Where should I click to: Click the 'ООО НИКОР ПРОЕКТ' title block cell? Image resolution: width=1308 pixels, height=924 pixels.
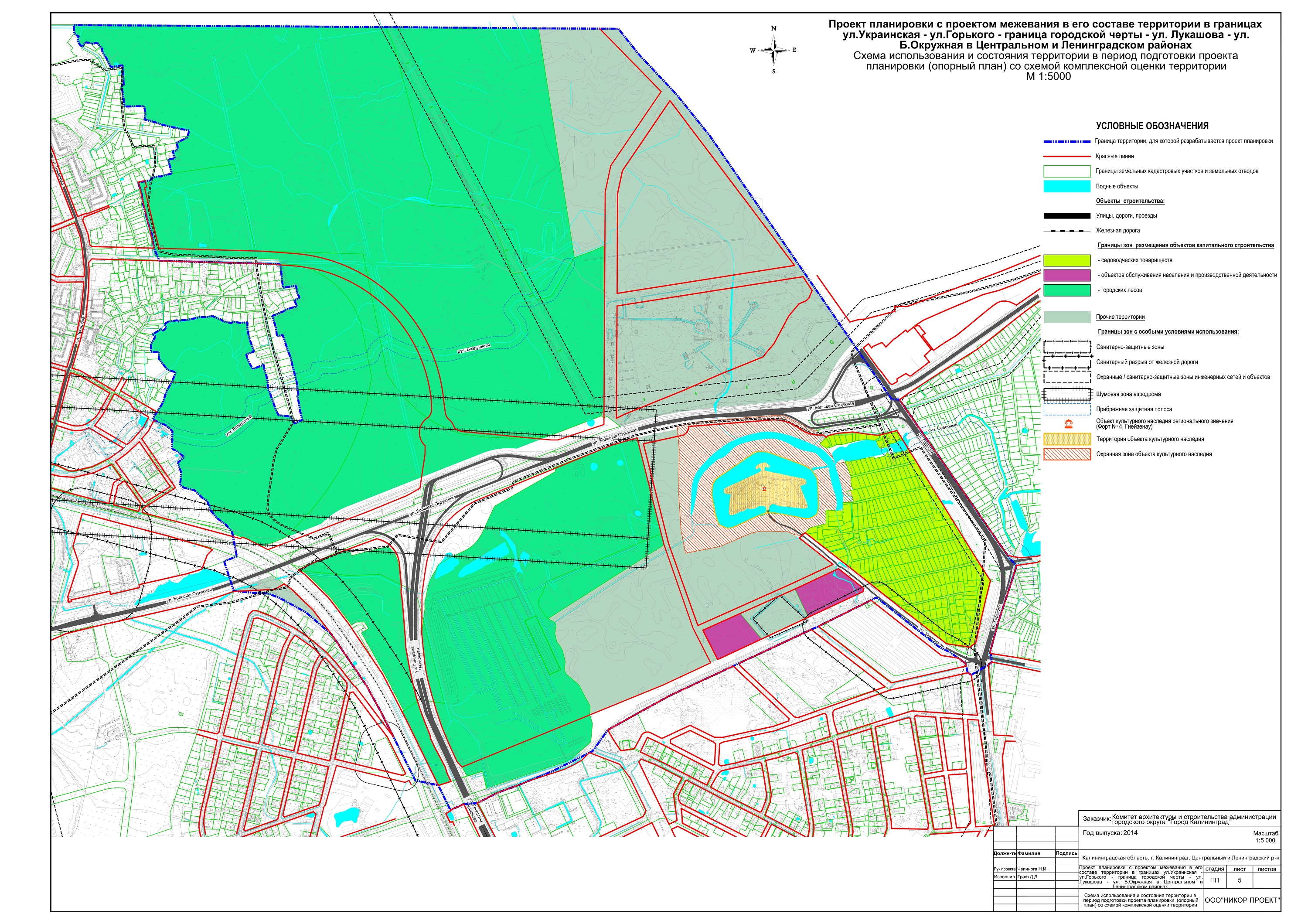pyautogui.click(x=1242, y=900)
